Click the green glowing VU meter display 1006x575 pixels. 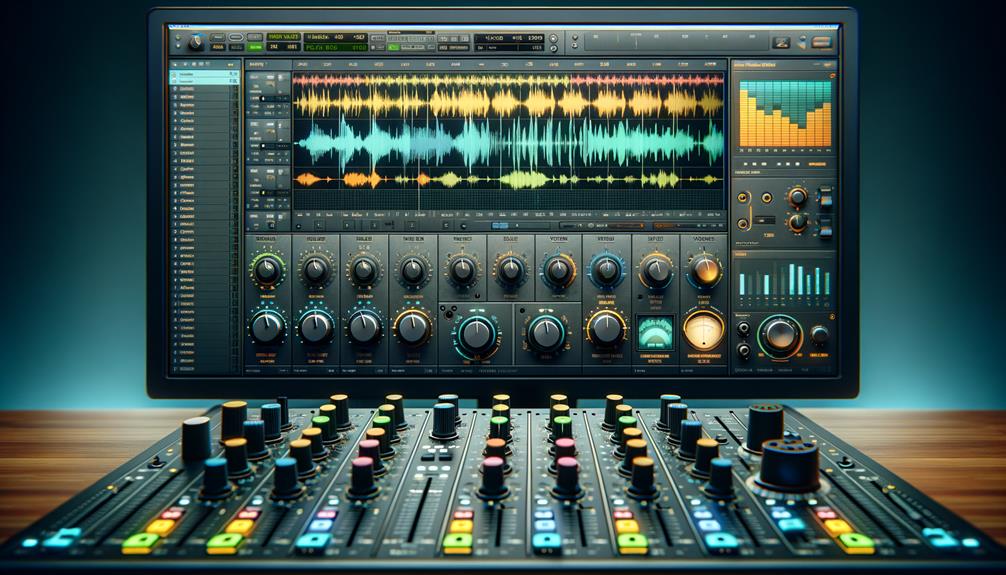coord(655,332)
